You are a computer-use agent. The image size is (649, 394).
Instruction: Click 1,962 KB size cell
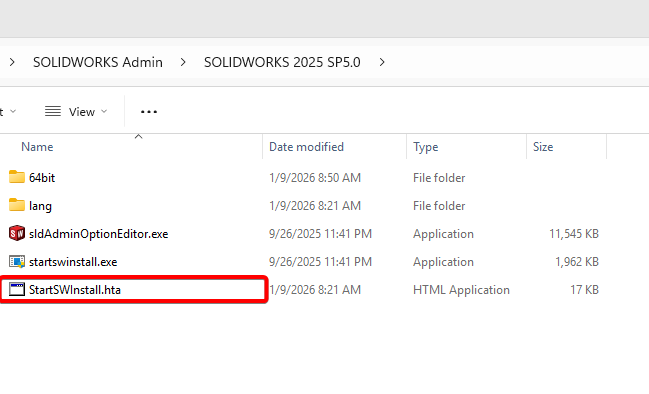coord(577,262)
